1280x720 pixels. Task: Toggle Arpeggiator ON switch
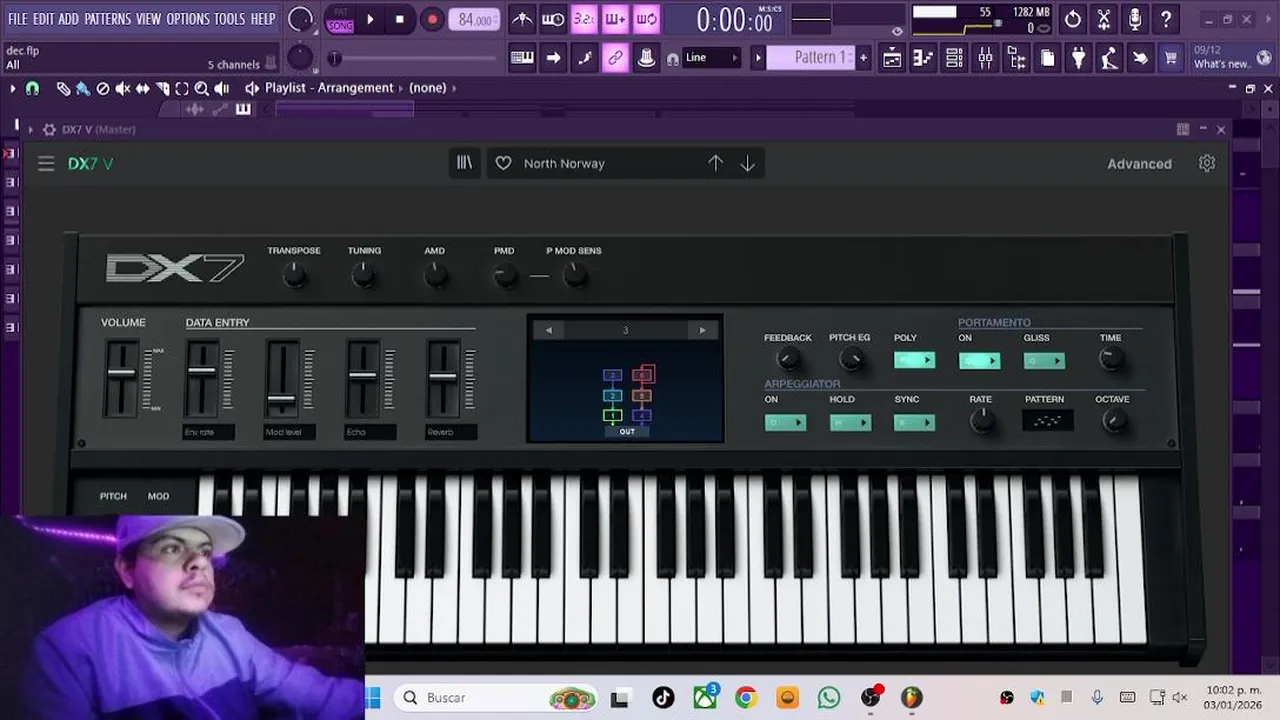click(785, 423)
